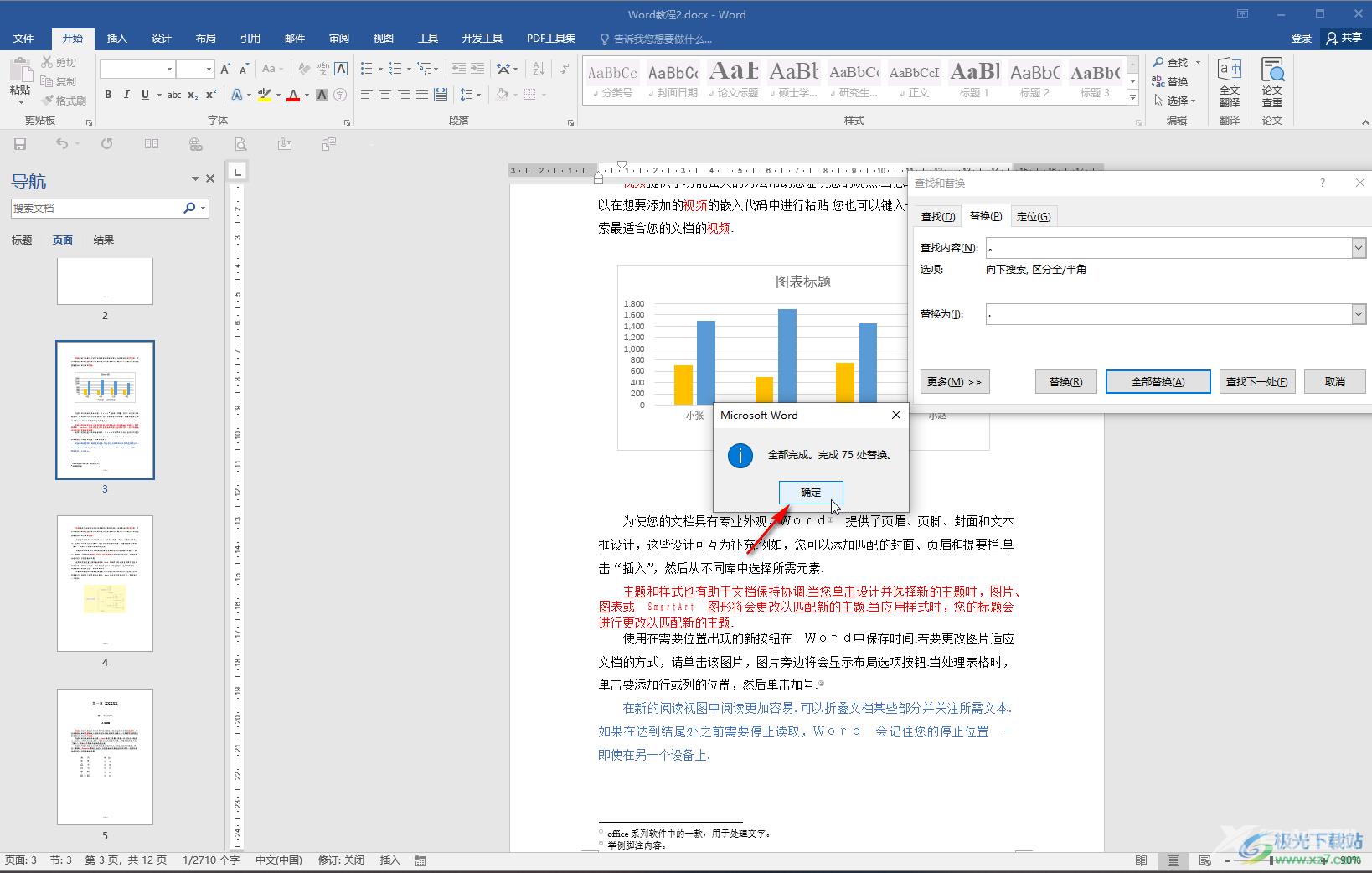This screenshot has height=873, width=1372.
Task: Toggle Underline formatting
Action: 145,95
